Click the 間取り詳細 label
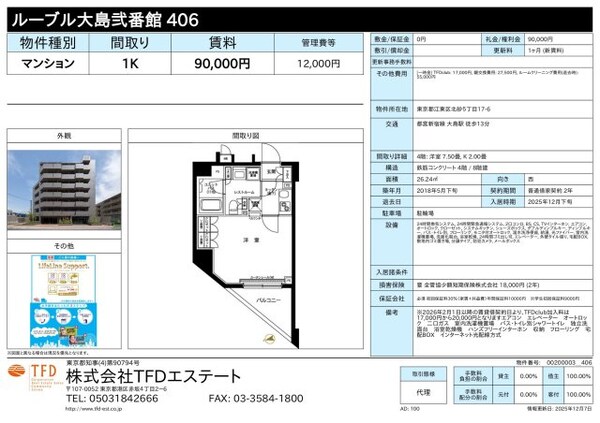 pos(392,157)
